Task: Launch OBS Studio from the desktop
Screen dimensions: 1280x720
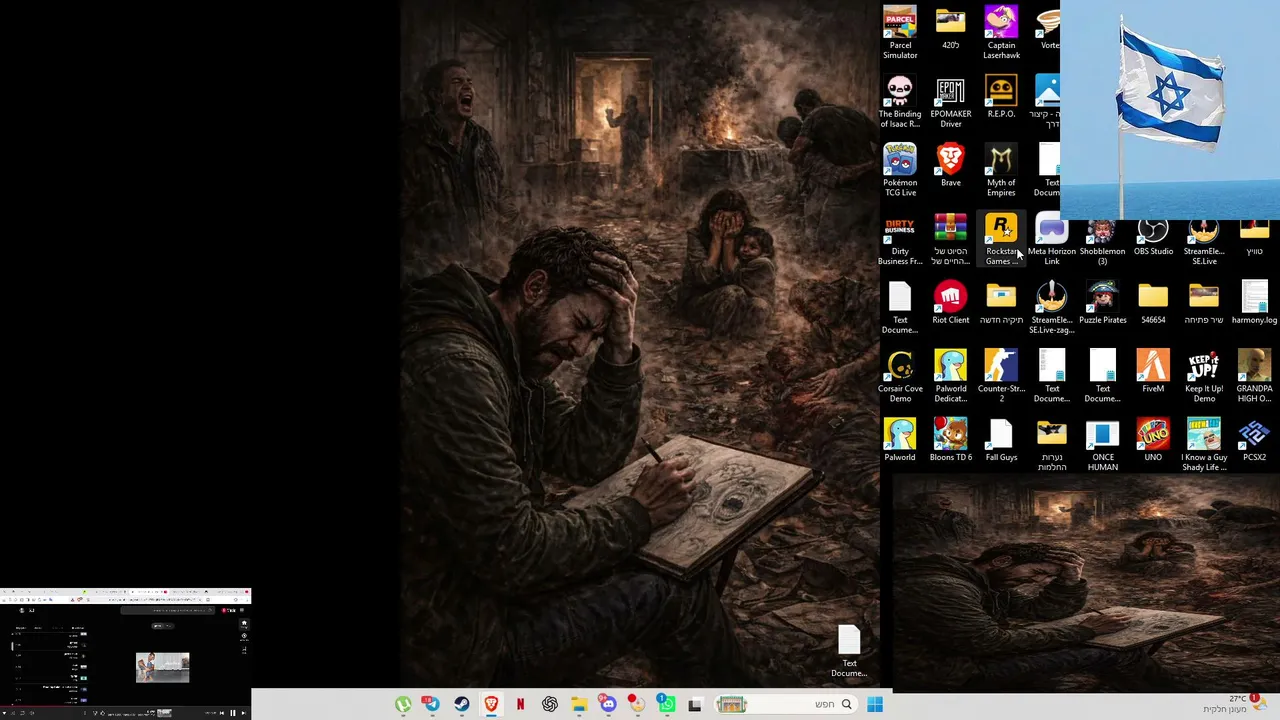Action: coord(1153,239)
